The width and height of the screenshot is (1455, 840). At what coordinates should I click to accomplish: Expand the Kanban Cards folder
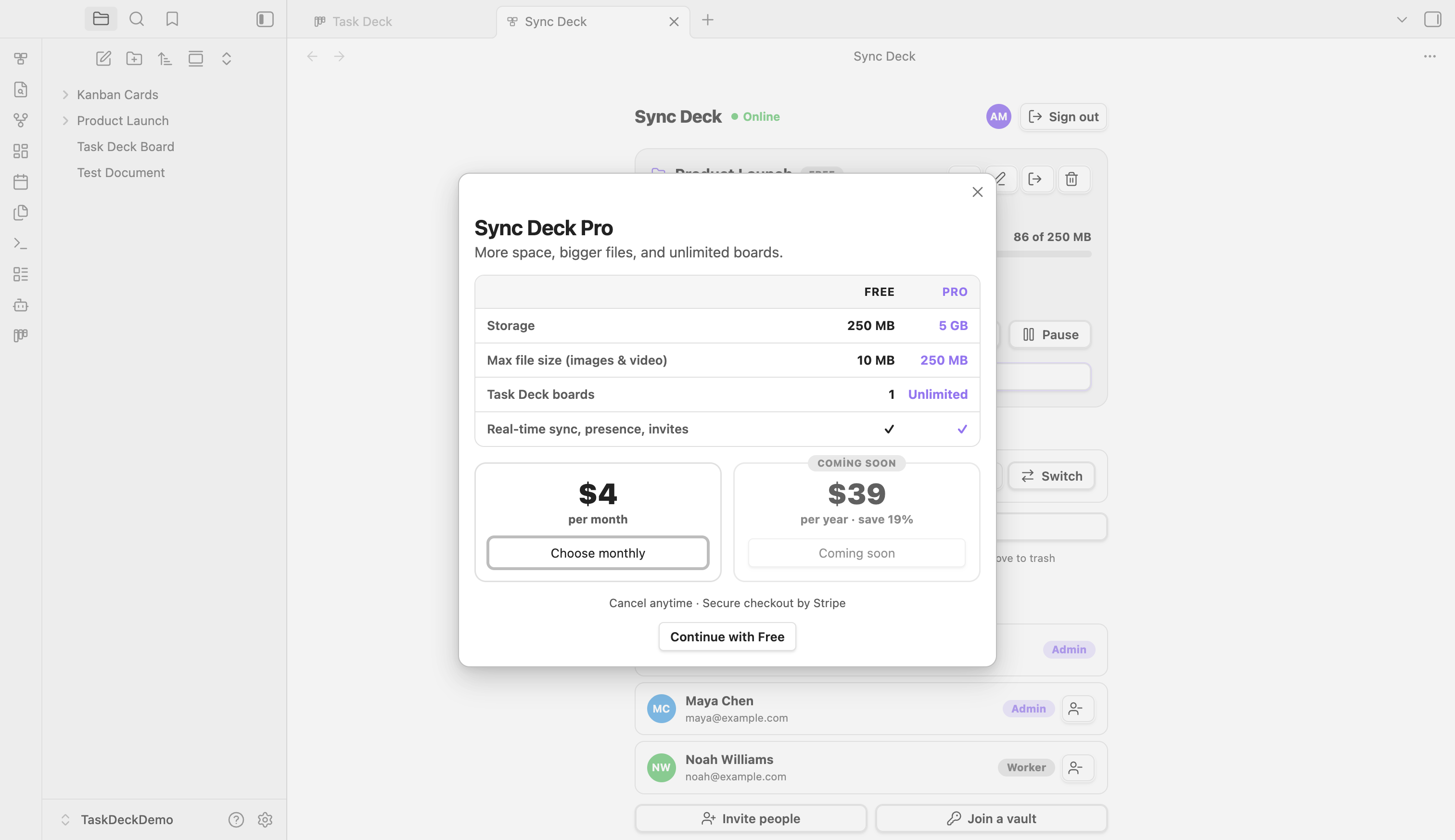65,95
